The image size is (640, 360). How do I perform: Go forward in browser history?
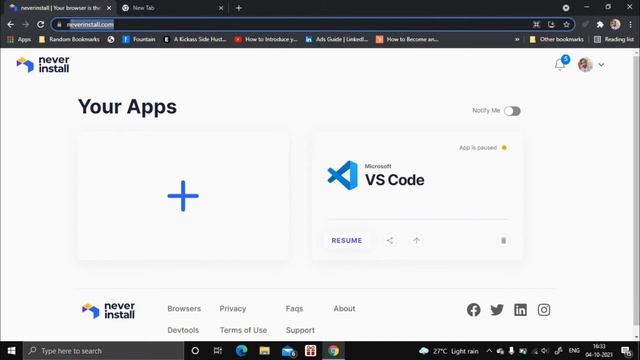[x=25, y=24]
